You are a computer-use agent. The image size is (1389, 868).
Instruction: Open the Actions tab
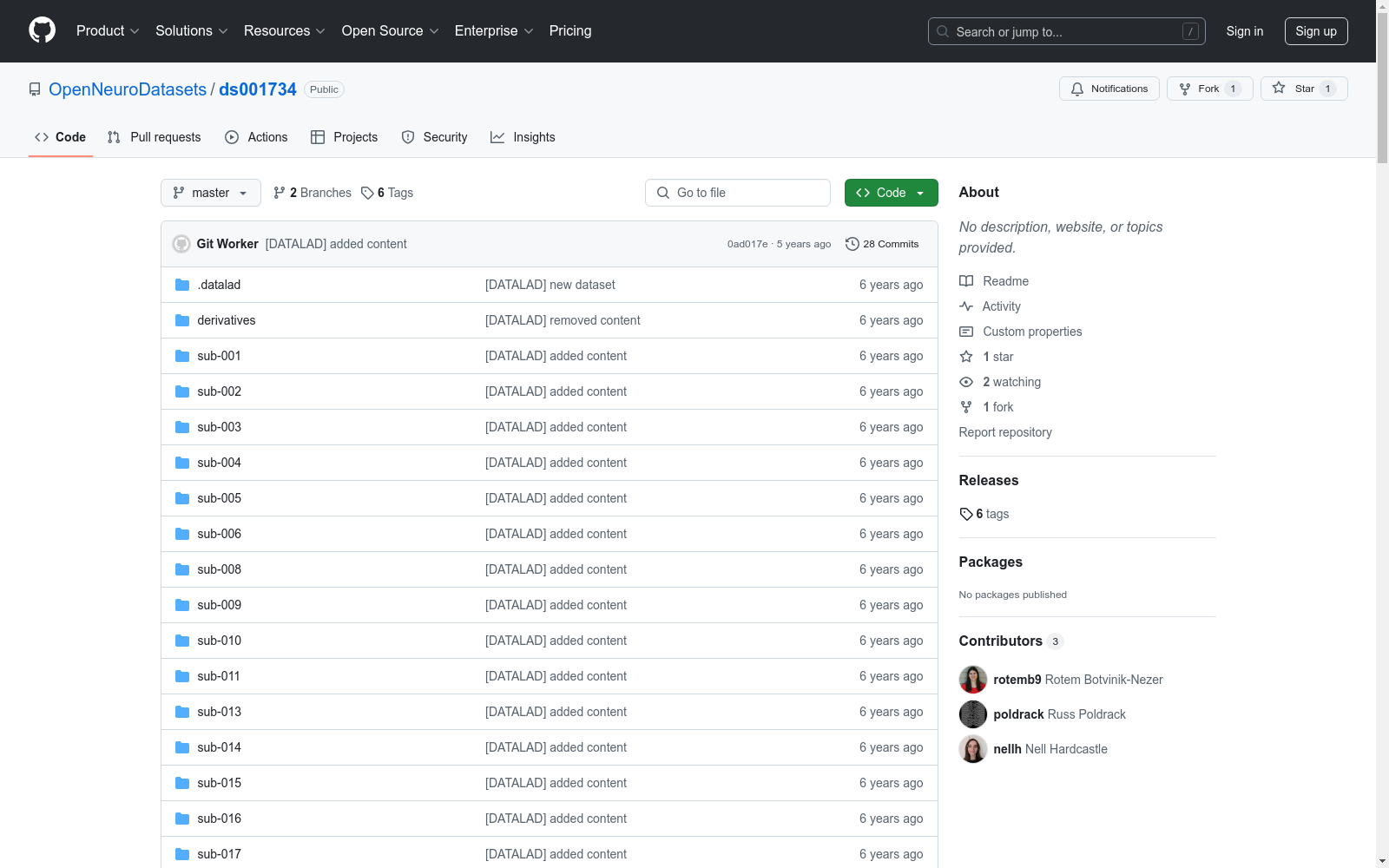[x=256, y=137]
